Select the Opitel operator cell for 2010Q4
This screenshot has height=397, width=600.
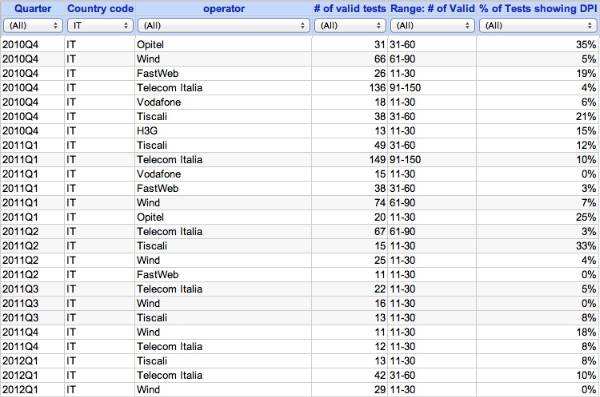(223, 44)
